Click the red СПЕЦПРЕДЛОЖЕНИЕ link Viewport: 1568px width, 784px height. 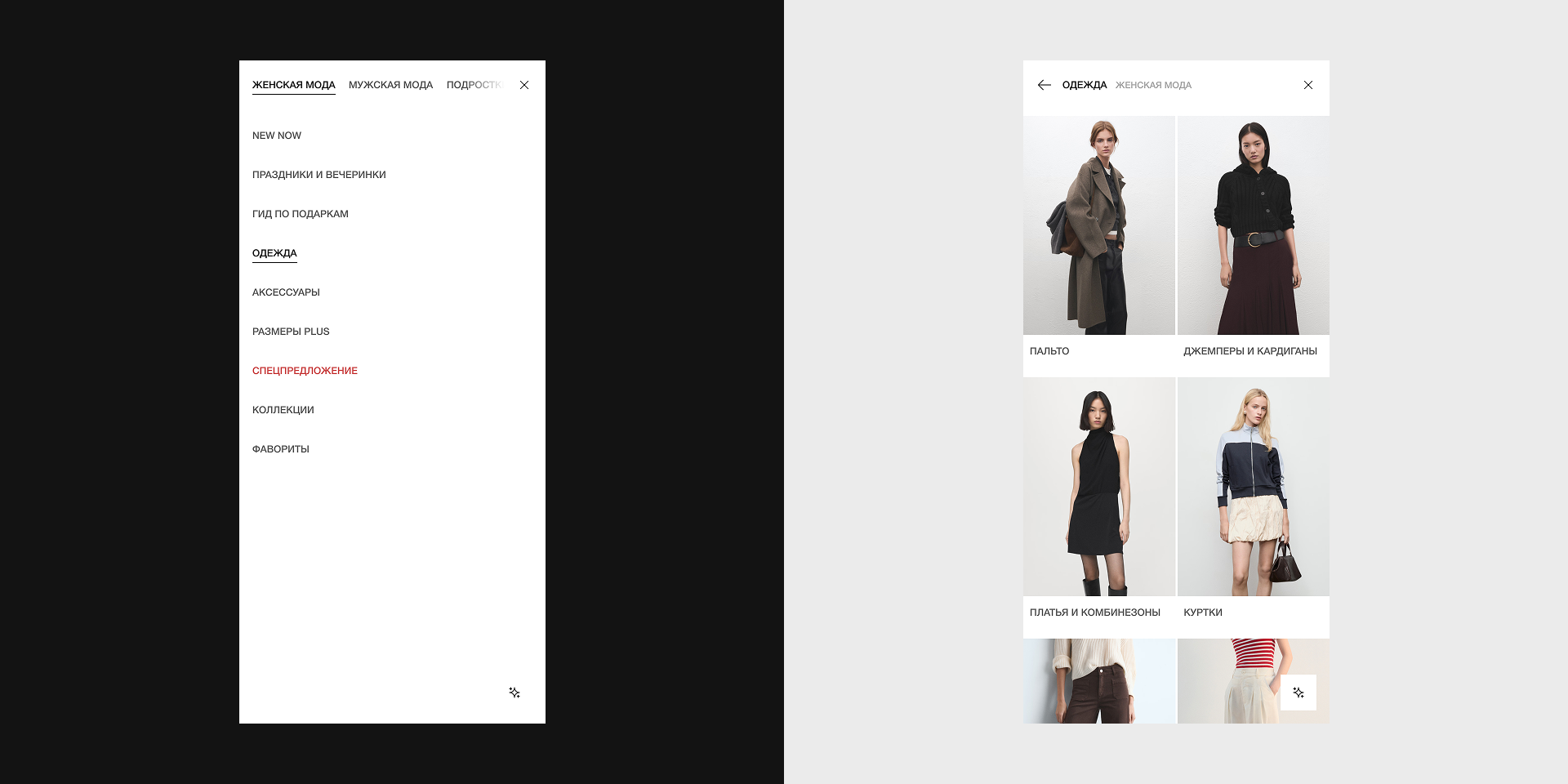pyautogui.click(x=305, y=371)
